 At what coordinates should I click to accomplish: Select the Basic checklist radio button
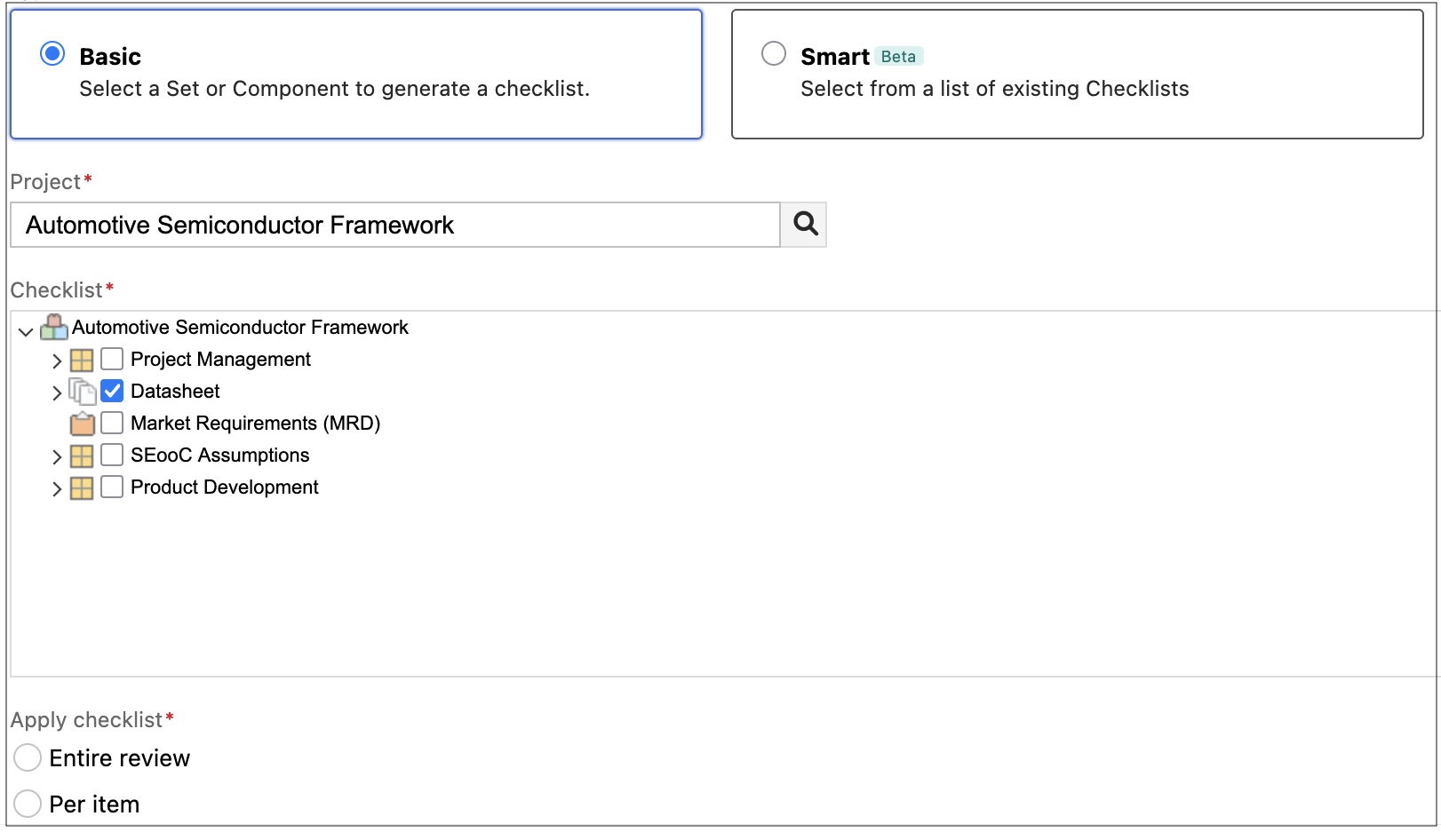click(x=52, y=54)
